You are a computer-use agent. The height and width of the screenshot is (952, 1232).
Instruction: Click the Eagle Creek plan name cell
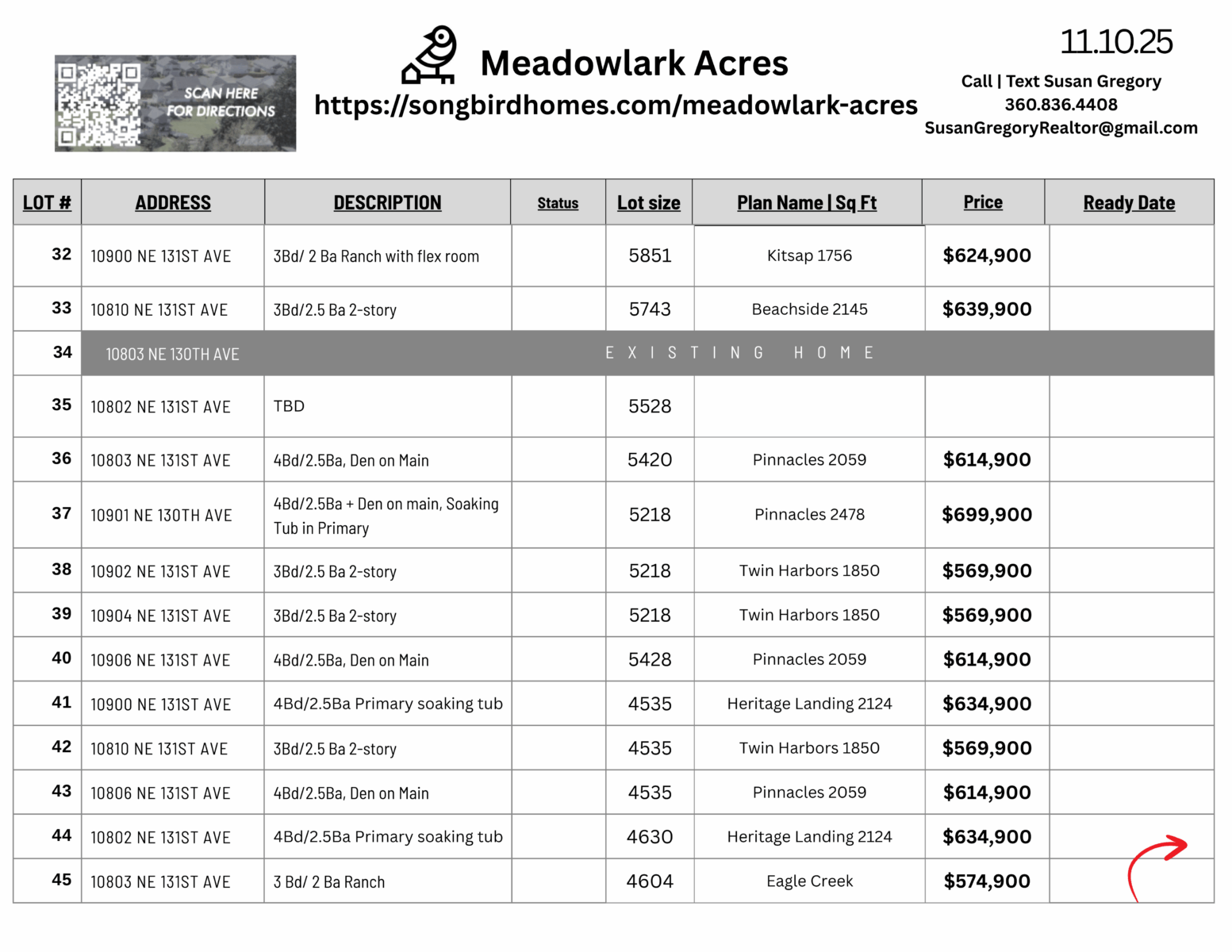click(x=809, y=881)
